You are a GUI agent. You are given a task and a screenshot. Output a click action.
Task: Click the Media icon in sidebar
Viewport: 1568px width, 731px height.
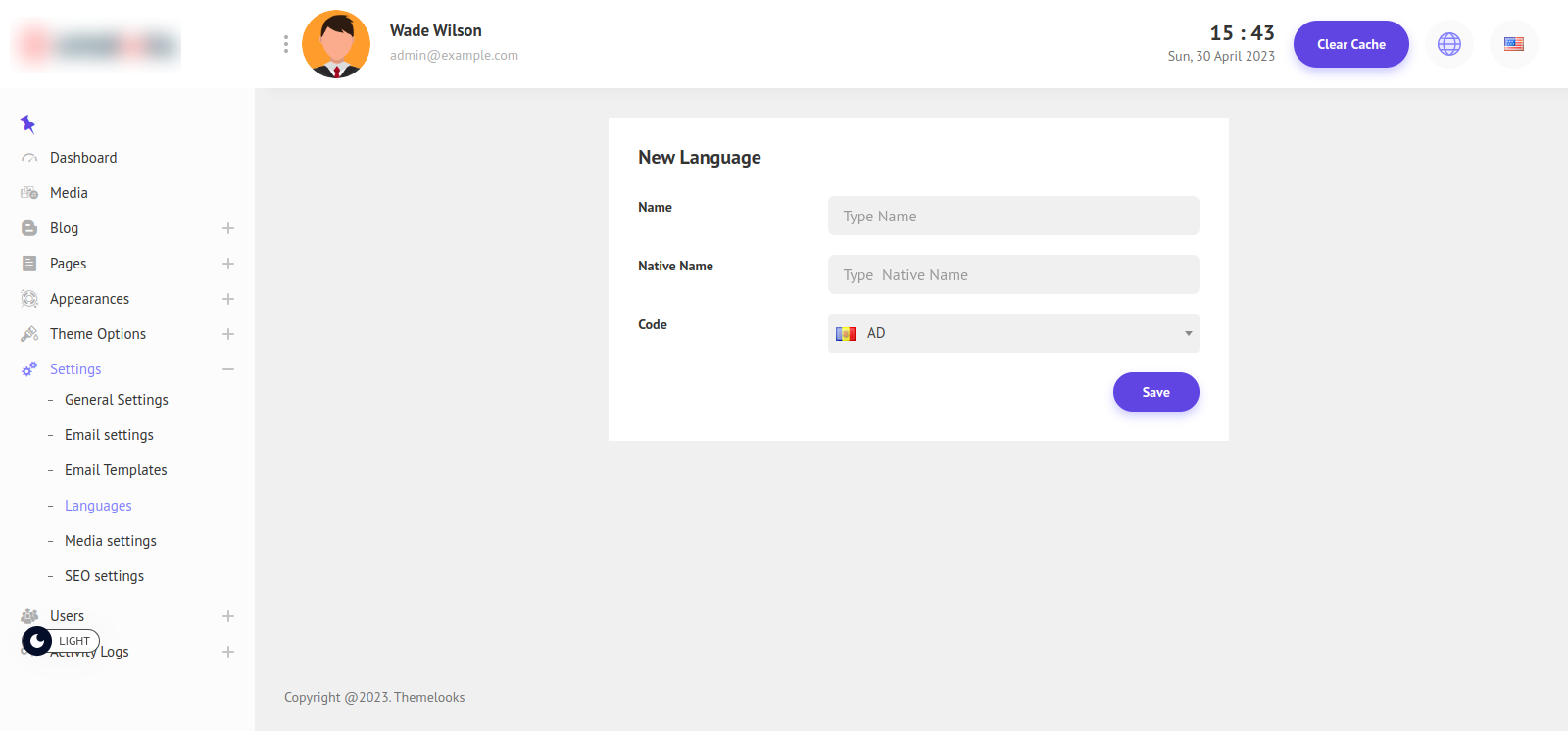click(29, 193)
